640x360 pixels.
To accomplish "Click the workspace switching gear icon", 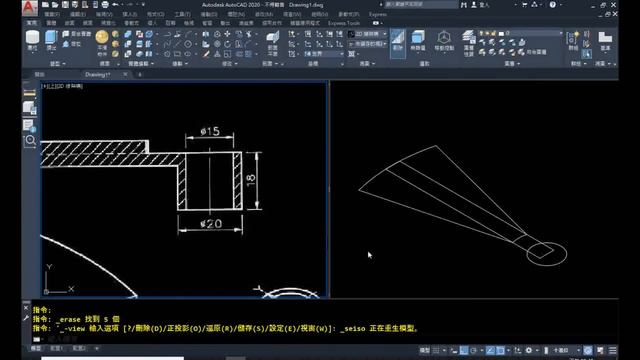I will pos(529,350).
